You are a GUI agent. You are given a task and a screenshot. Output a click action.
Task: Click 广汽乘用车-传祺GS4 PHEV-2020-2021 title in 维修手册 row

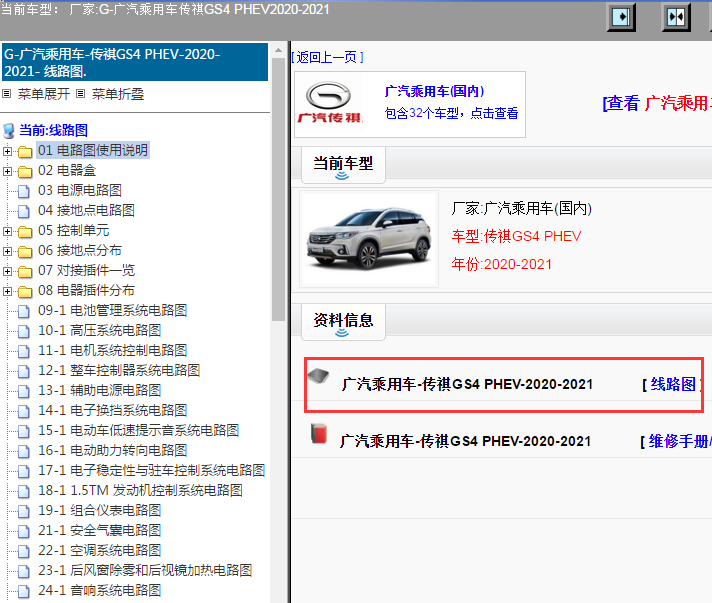[x=465, y=441]
